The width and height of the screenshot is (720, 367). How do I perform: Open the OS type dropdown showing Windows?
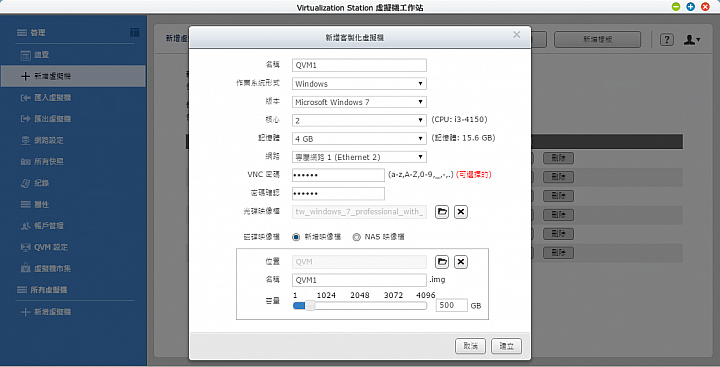359,84
